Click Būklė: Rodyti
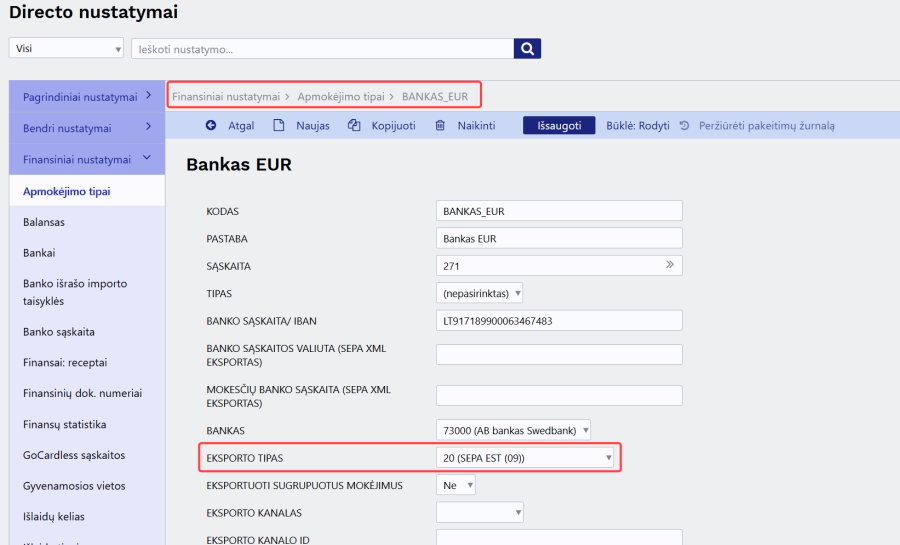This screenshot has width=900, height=545. tap(638, 126)
